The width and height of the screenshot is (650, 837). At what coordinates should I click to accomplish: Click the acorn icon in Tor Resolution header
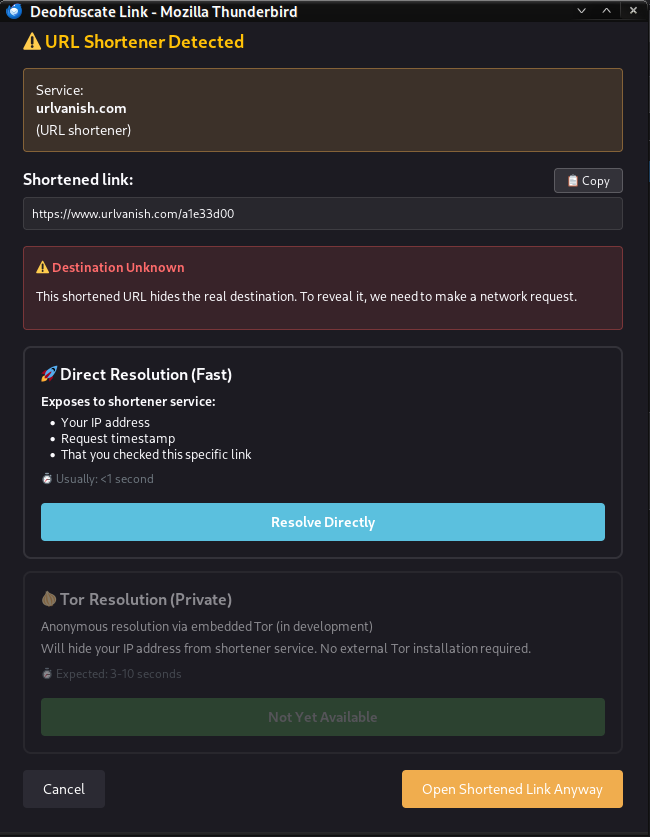point(48,598)
